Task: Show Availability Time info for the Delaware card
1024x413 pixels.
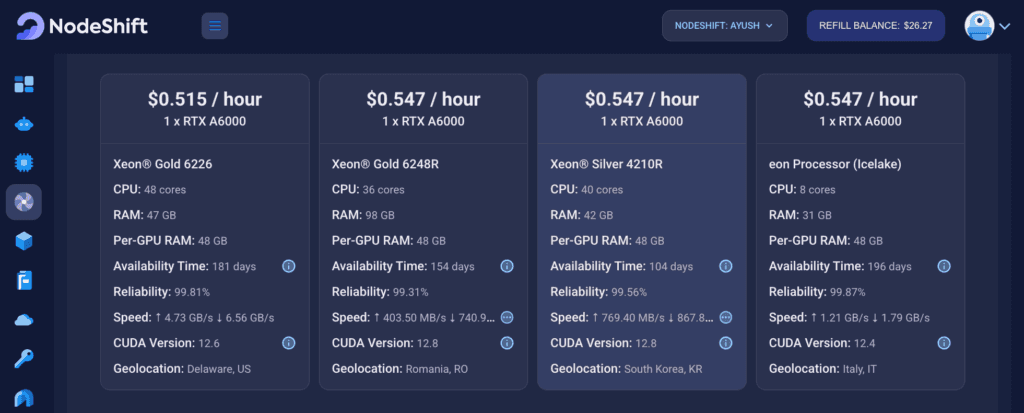Action: pyautogui.click(x=289, y=267)
